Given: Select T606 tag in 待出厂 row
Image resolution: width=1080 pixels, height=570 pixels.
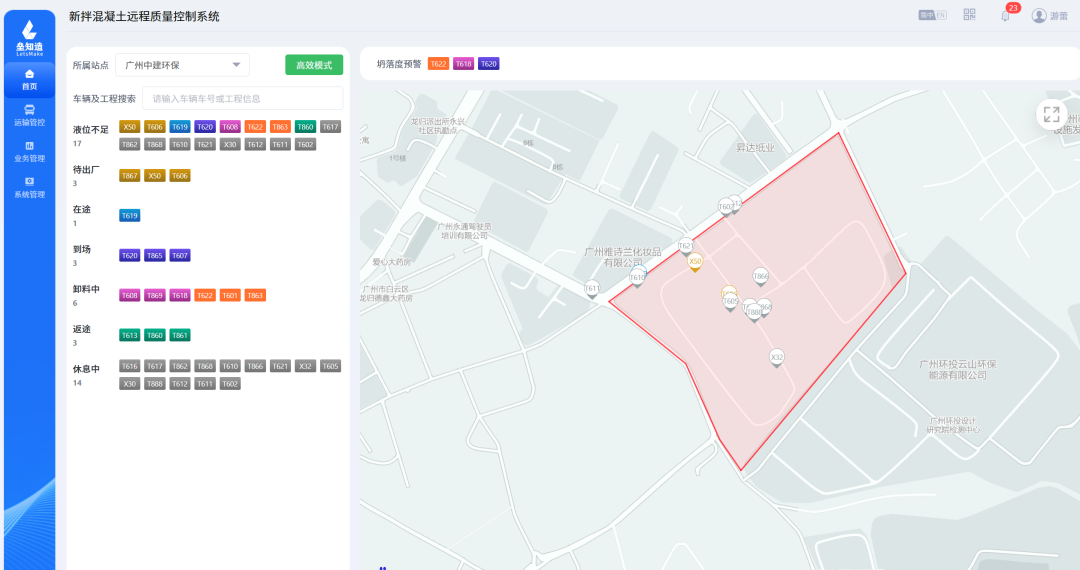Looking at the screenshot, I should 180,176.
